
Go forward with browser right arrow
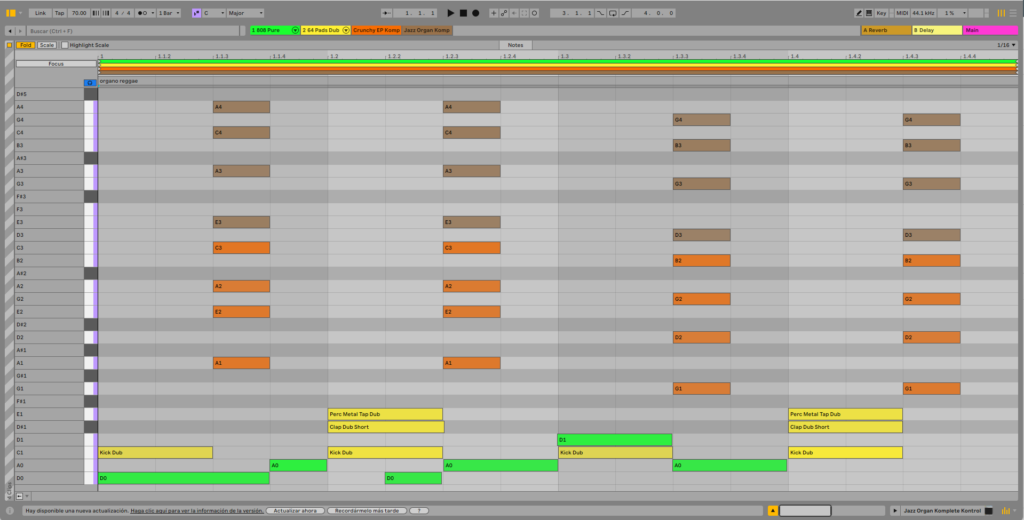(x=20, y=31)
